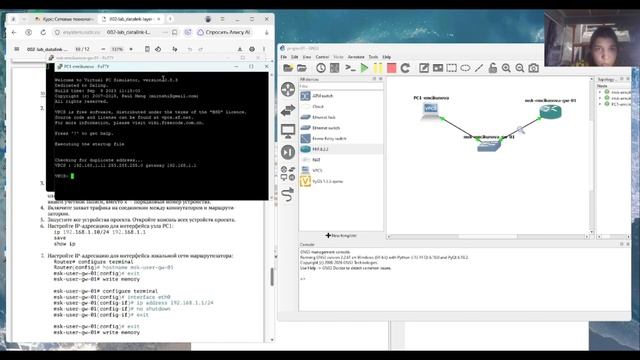Reload all nodes icon in GNS3 toolbar
The height and width of the screenshot is (360, 640).
pyautogui.click(x=405, y=68)
